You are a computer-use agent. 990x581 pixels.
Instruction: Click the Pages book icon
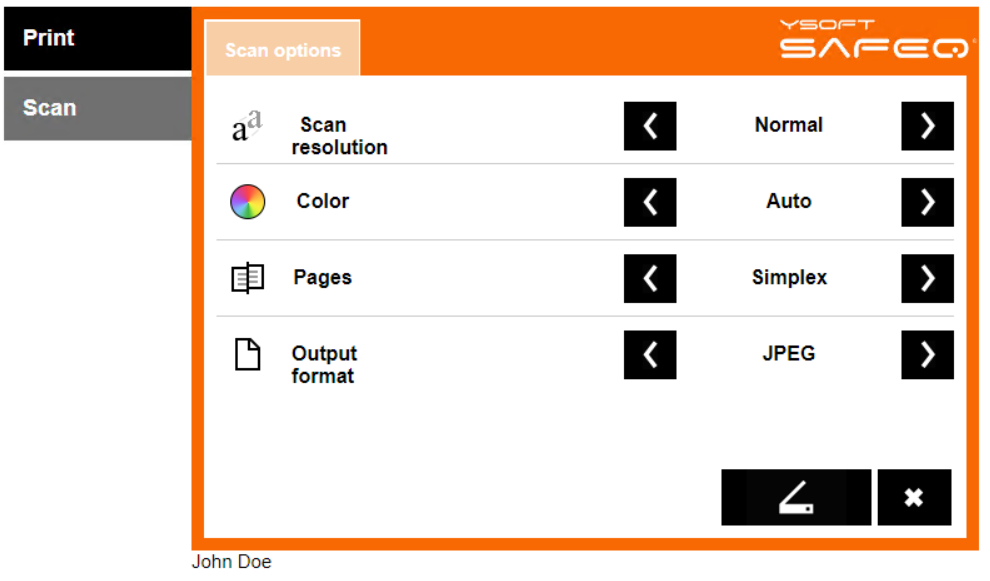tap(247, 278)
